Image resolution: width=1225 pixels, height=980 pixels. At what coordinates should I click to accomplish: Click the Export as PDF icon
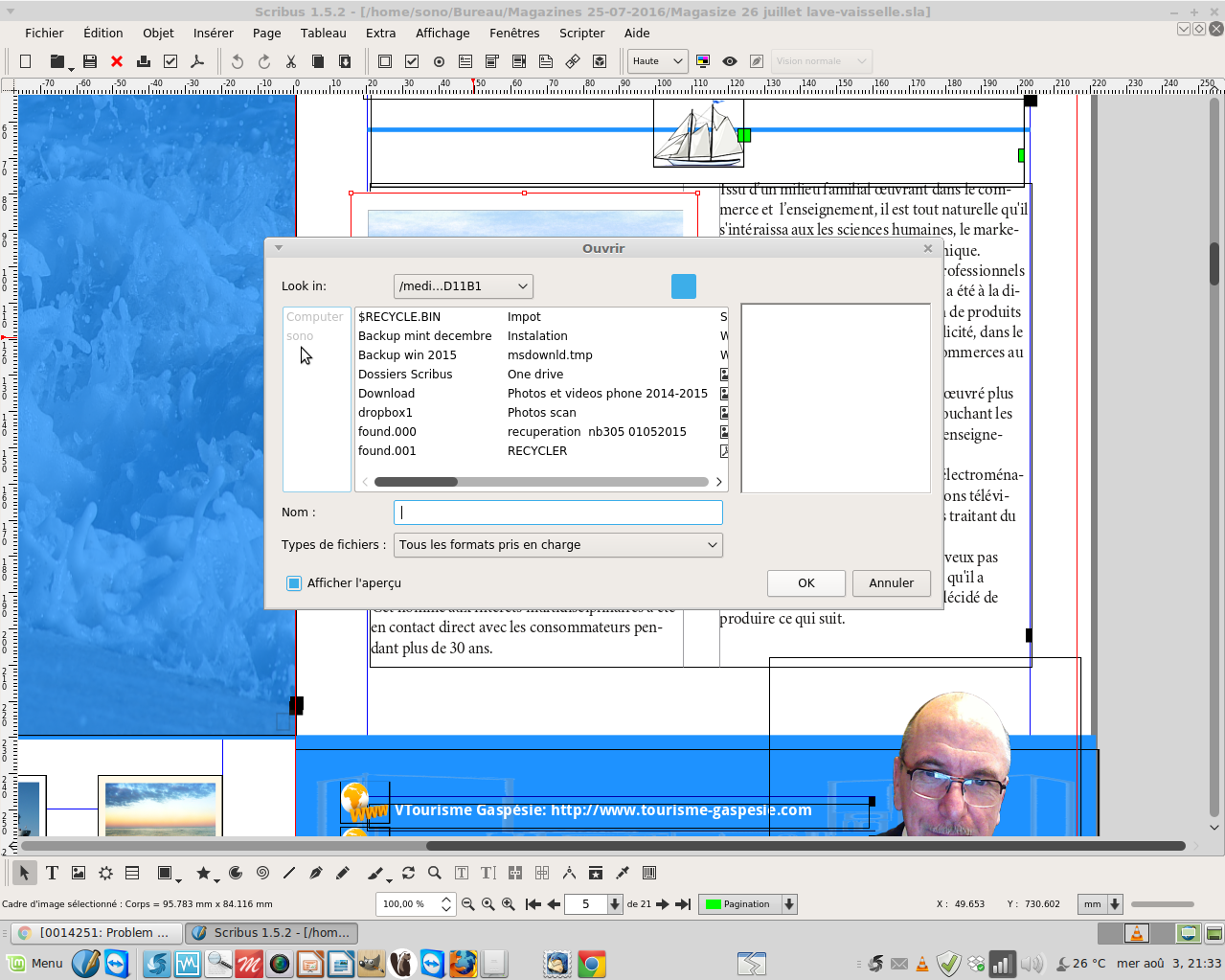(x=197, y=61)
